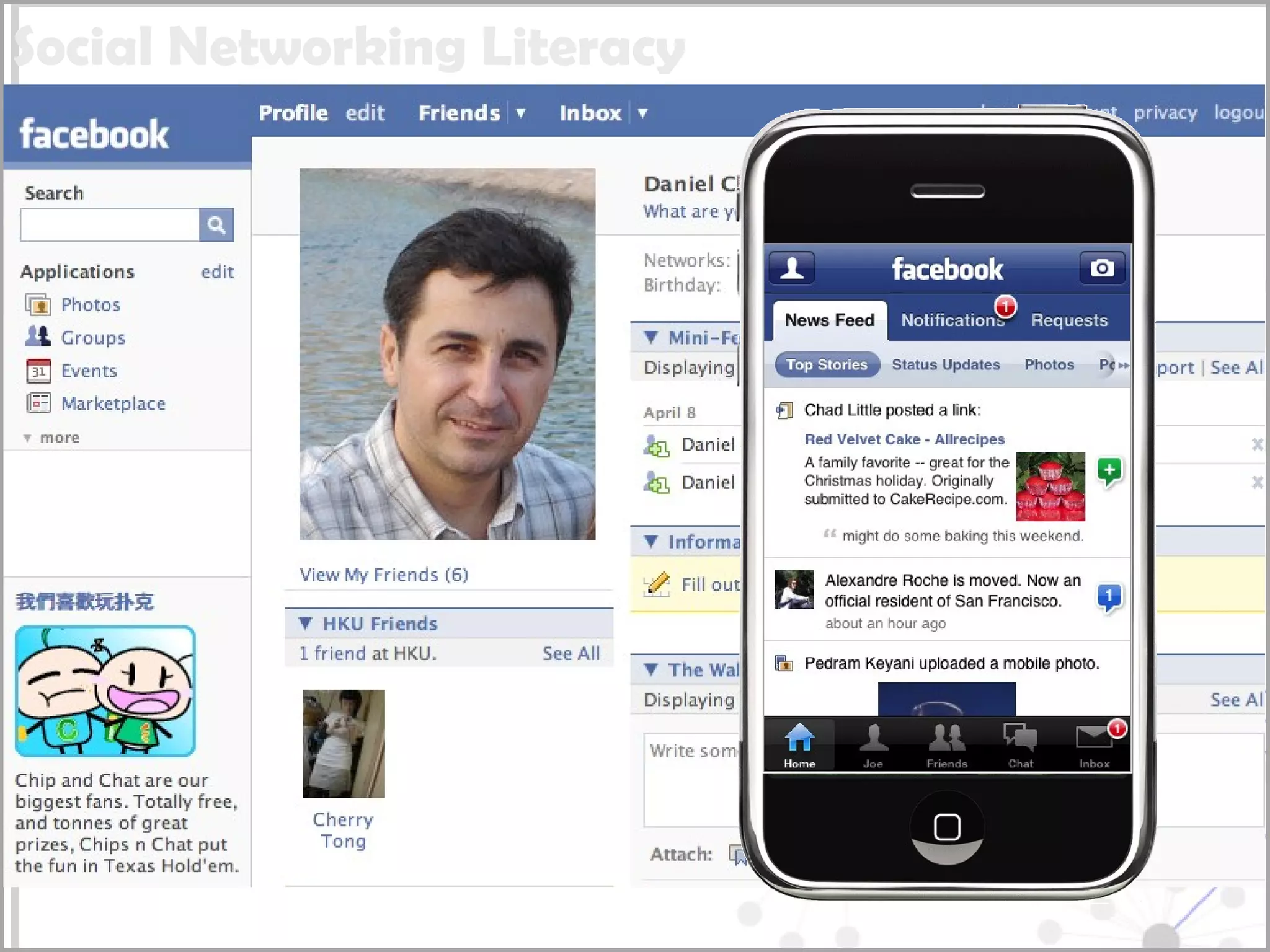1270x952 pixels.
Task: Open Red Velvet Cake - Allrecipes link
Action: (904, 439)
